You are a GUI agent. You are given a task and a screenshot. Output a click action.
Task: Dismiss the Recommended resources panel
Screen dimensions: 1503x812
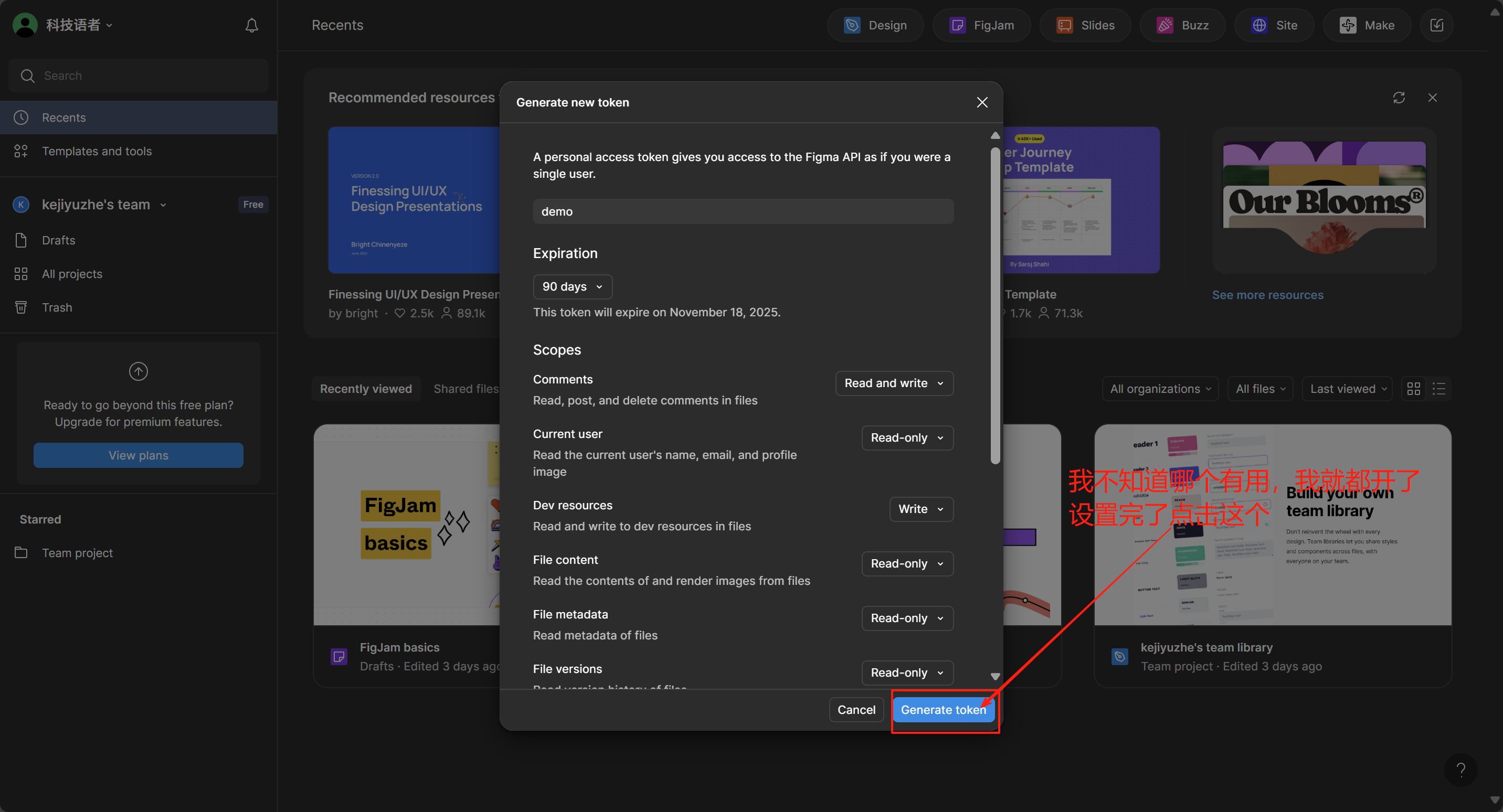(1432, 98)
